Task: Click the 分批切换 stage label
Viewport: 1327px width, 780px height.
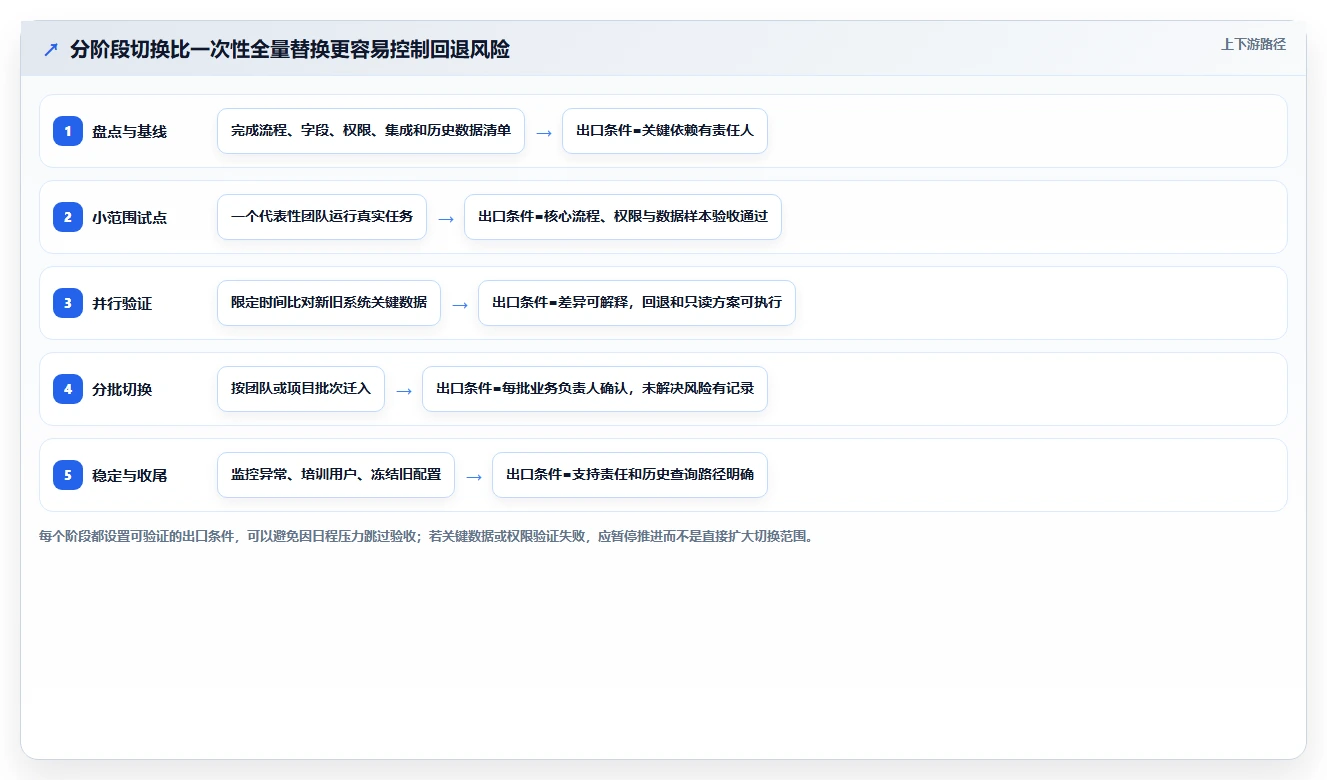Action: click(x=122, y=389)
